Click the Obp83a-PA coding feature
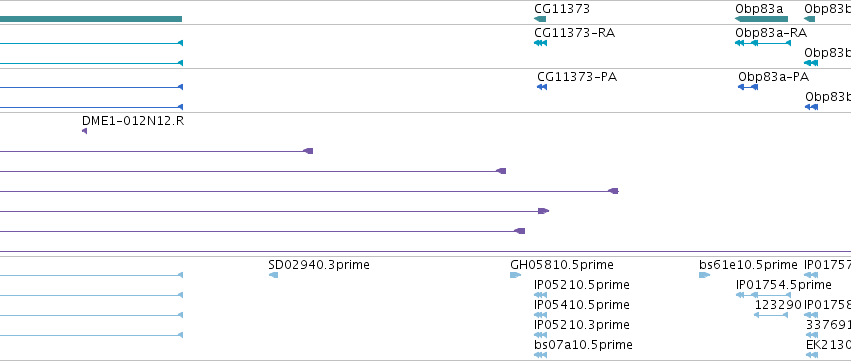 tap(747, 87)
